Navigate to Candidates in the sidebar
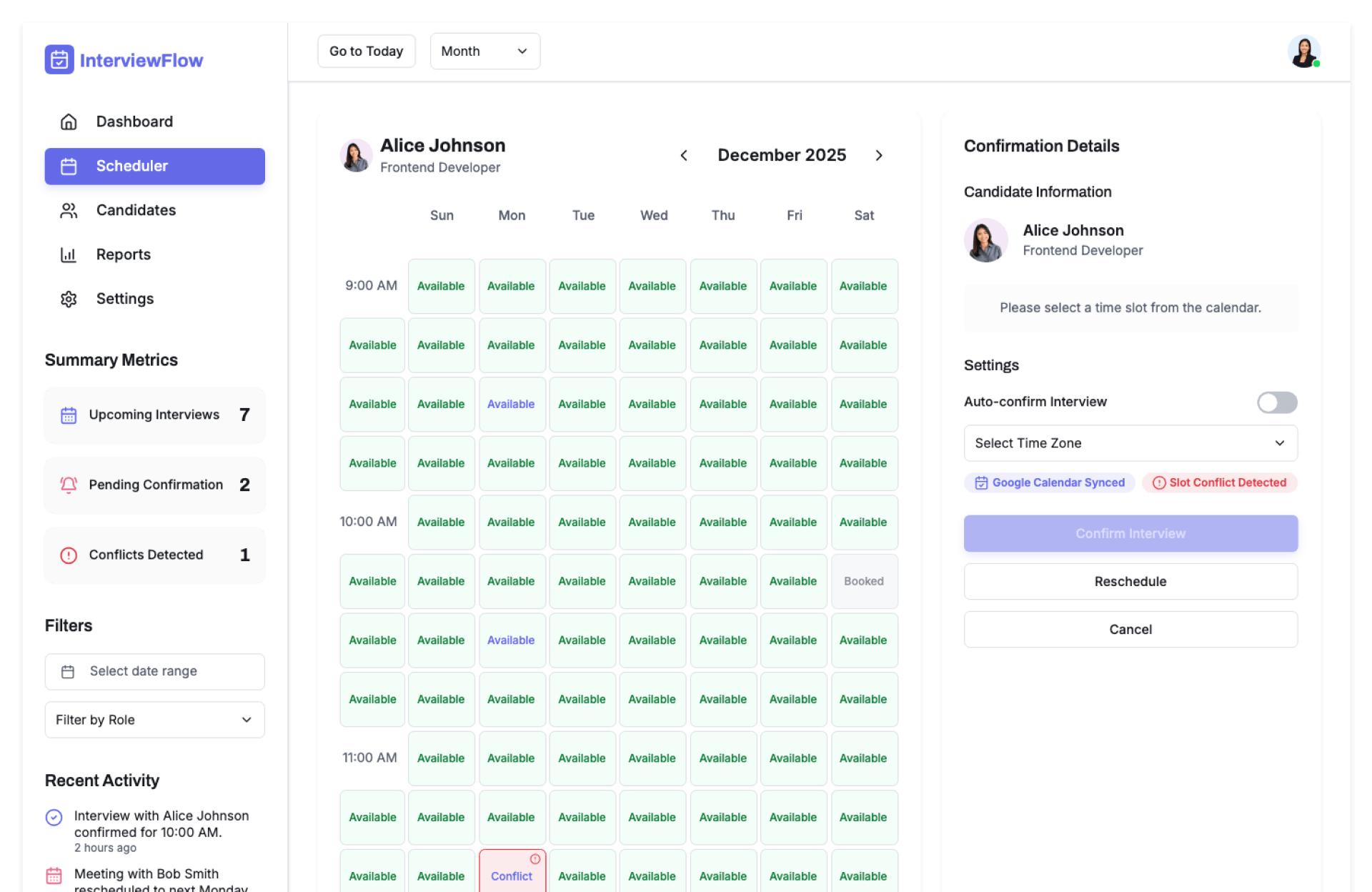This screenshot has width=1372, height=892. tap(136, 210)
